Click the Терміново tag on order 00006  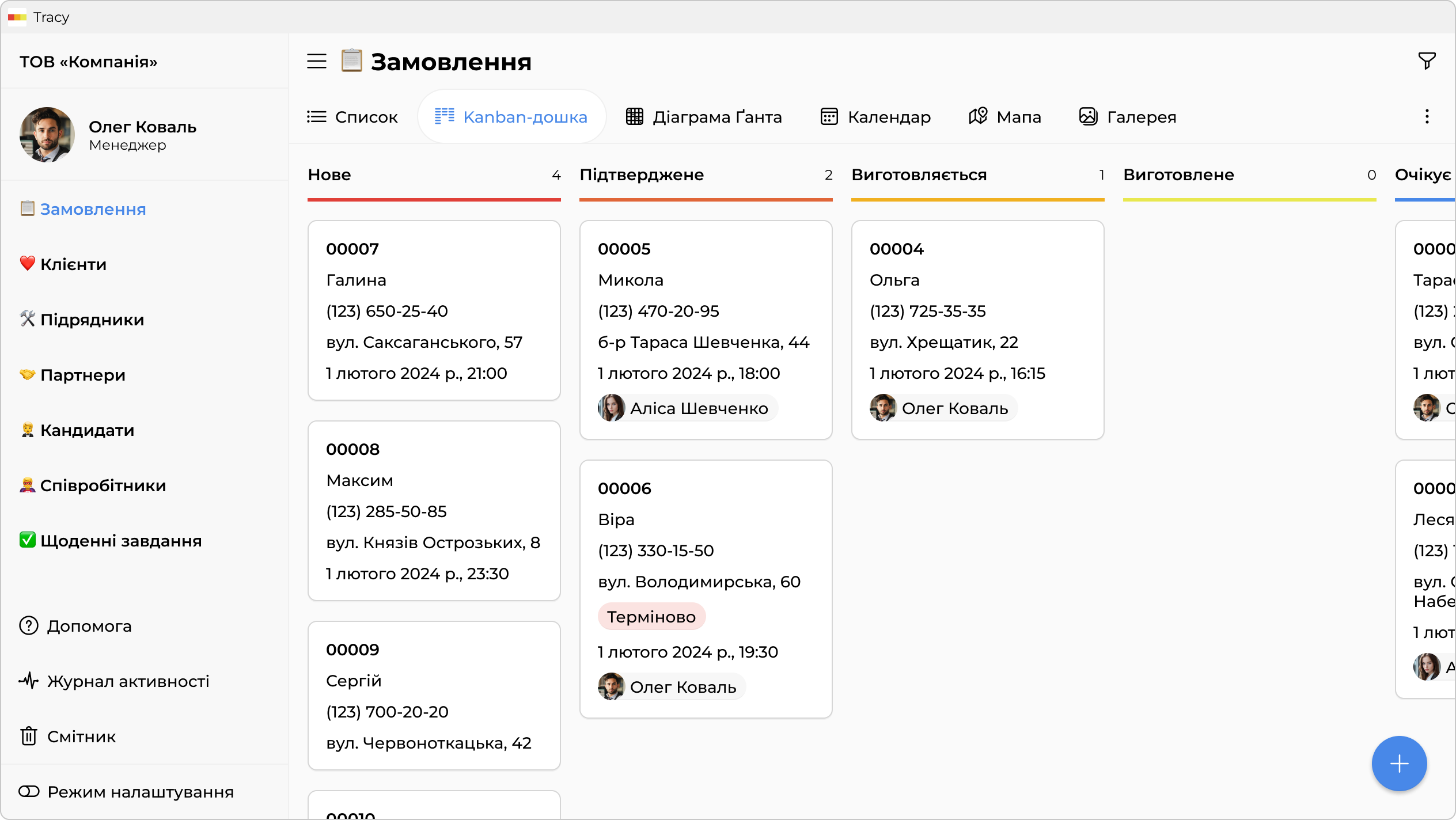point(651,617)
